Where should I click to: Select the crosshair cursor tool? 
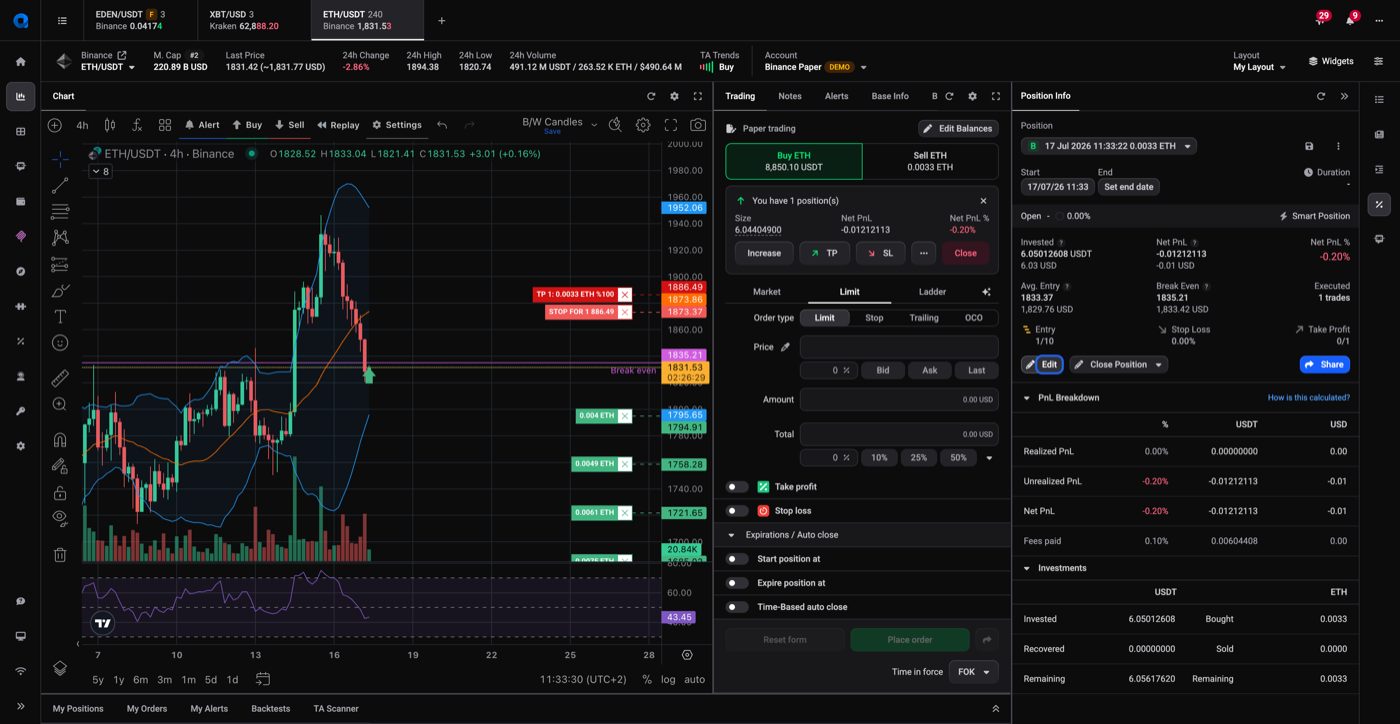[x=60, y=159]
